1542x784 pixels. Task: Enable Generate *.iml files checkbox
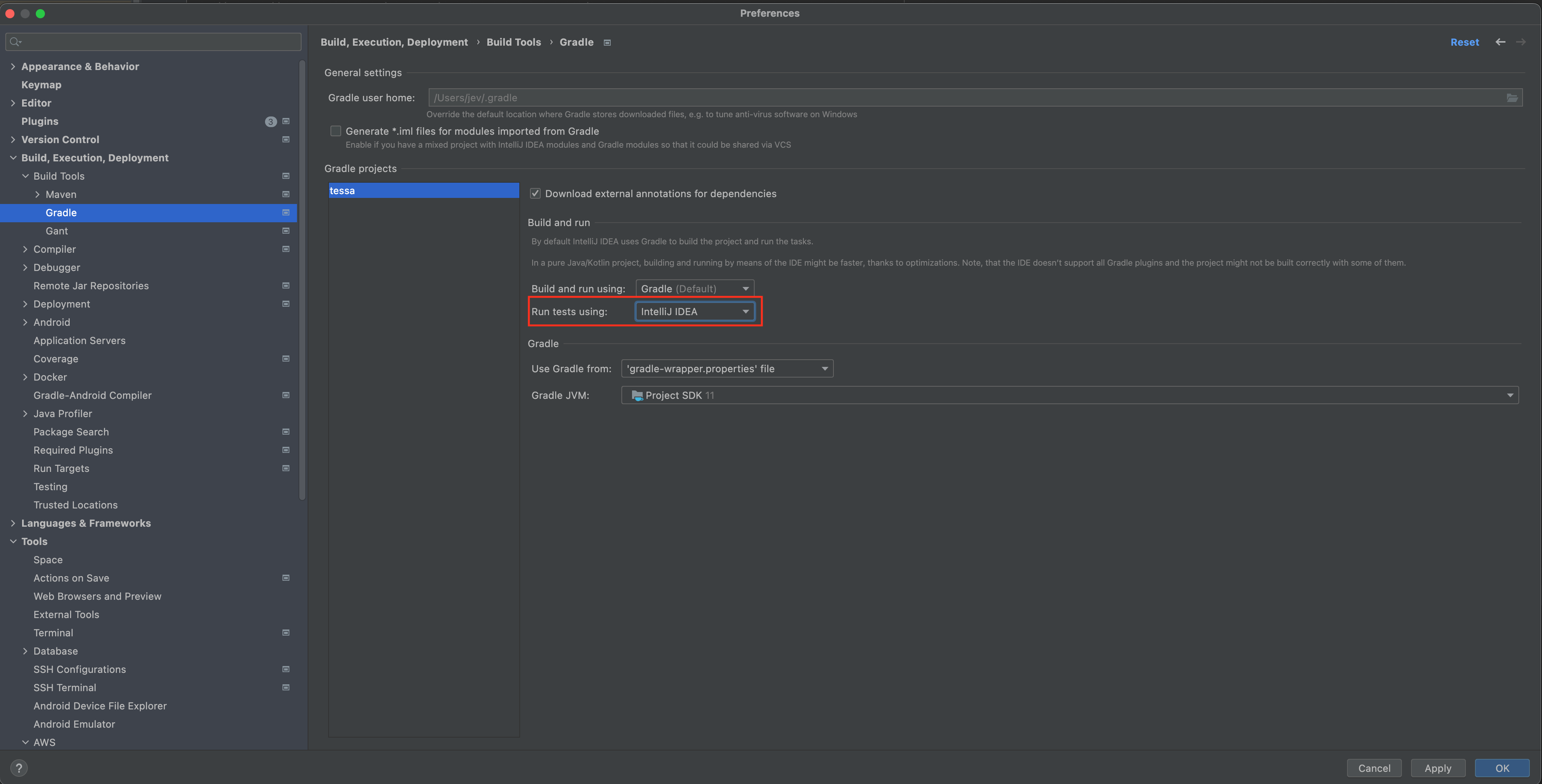[x=336, y=131]
